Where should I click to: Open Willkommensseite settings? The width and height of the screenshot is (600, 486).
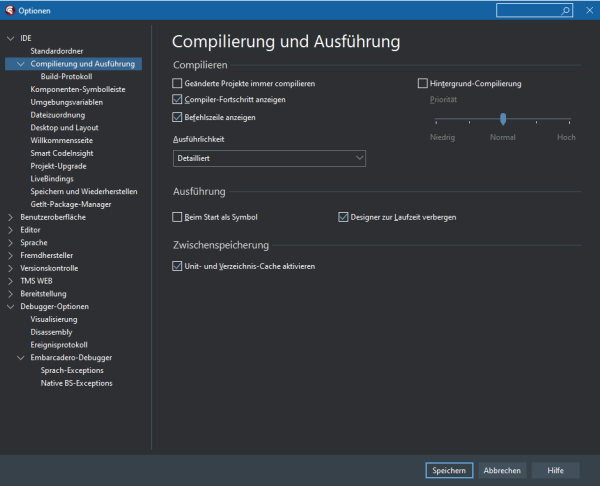point(62,140)
